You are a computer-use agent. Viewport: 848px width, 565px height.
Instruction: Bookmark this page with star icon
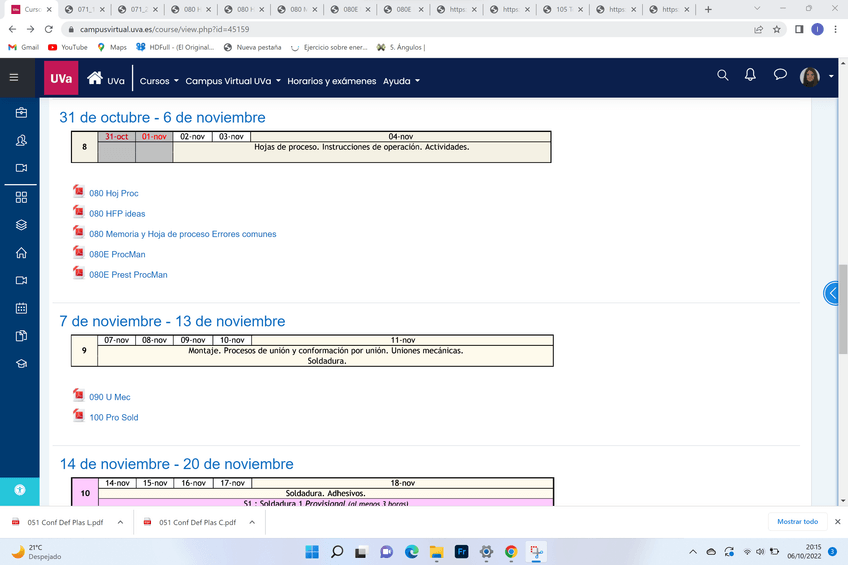pos(777,29)
